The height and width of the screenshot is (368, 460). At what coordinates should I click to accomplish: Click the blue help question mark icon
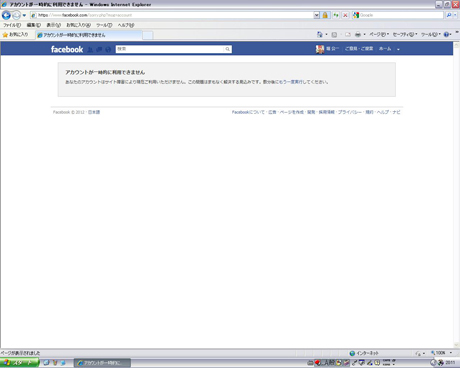click(x=446, y=34)
